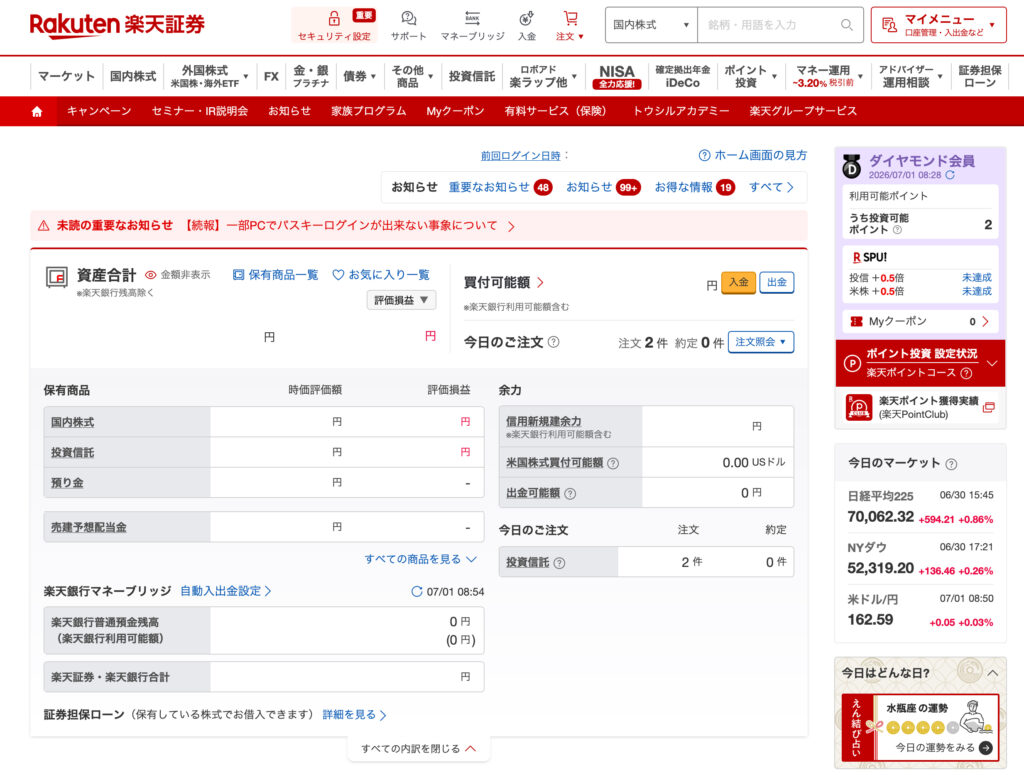The height and width of the screenshot is (775, 1024).
Task: Open 詳細を見る for 証券担保ローン
Action: tap(354, 715)
